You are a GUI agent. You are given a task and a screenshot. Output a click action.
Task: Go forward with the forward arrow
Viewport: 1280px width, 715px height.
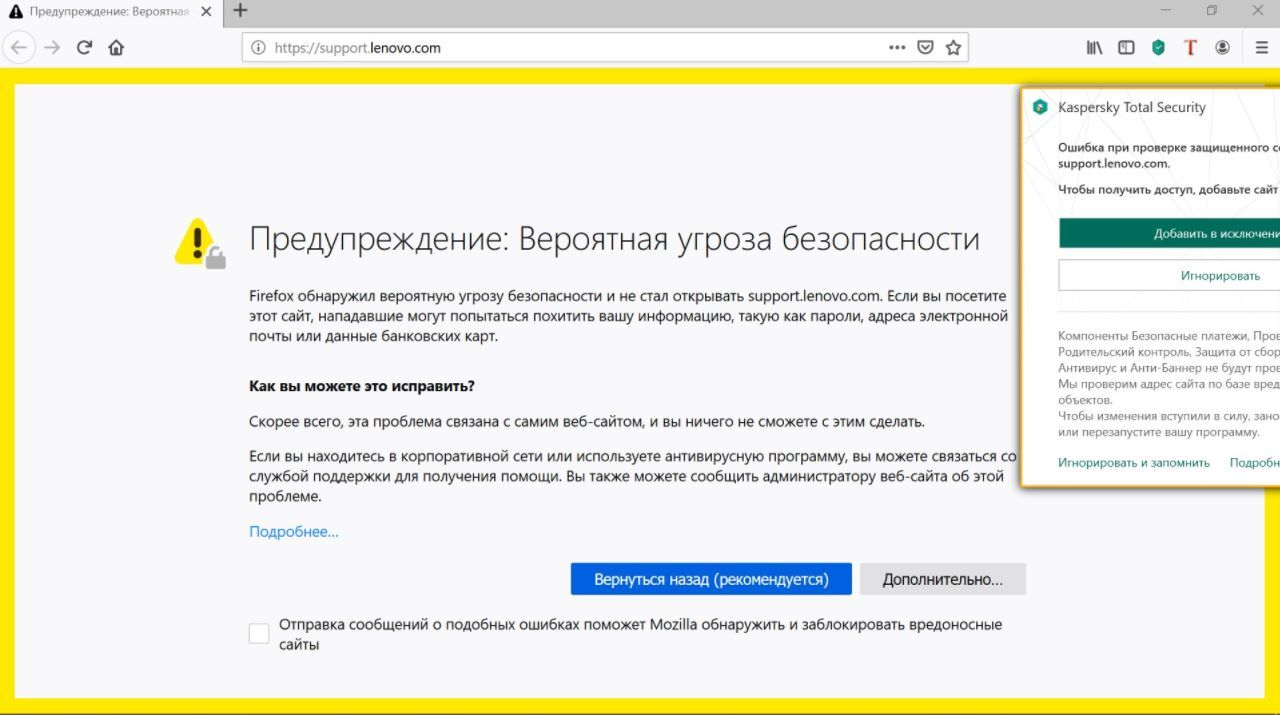52,47
